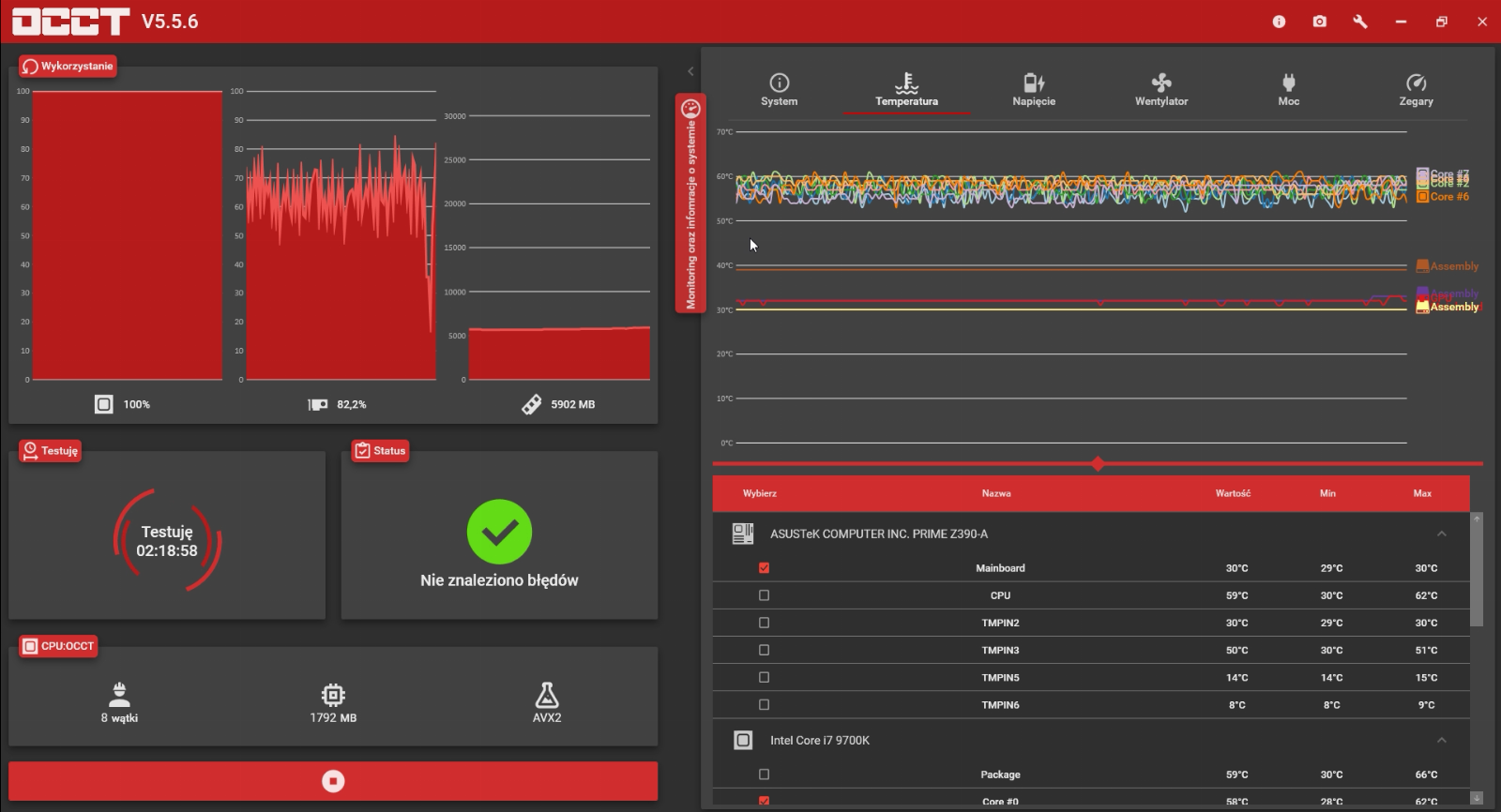This screenshot has width=1501, height=812.
Task: Select Core #6 legend entry
Action: (x=1443, y=197)
